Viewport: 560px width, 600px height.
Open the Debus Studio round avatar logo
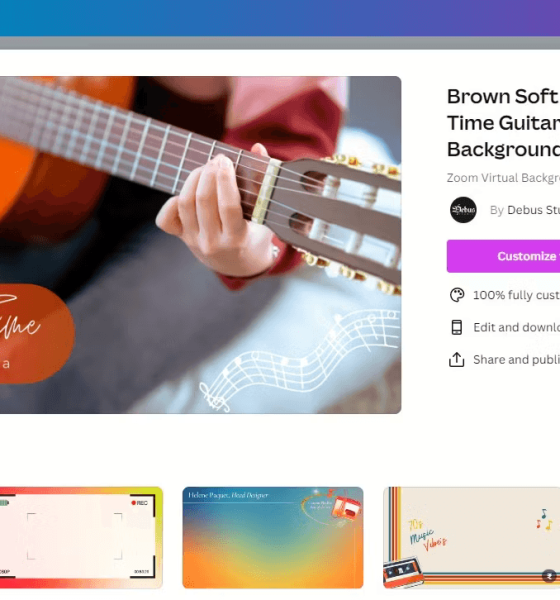click(463, 210)
